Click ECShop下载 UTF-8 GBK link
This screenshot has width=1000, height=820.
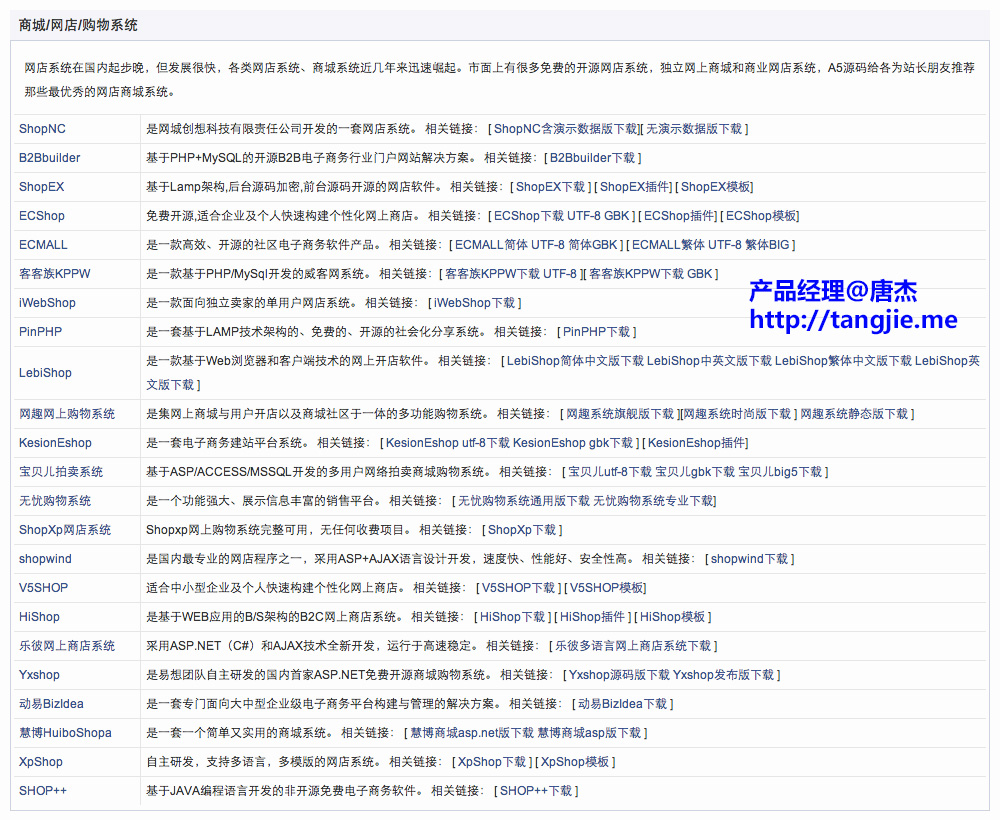point(562,216)
